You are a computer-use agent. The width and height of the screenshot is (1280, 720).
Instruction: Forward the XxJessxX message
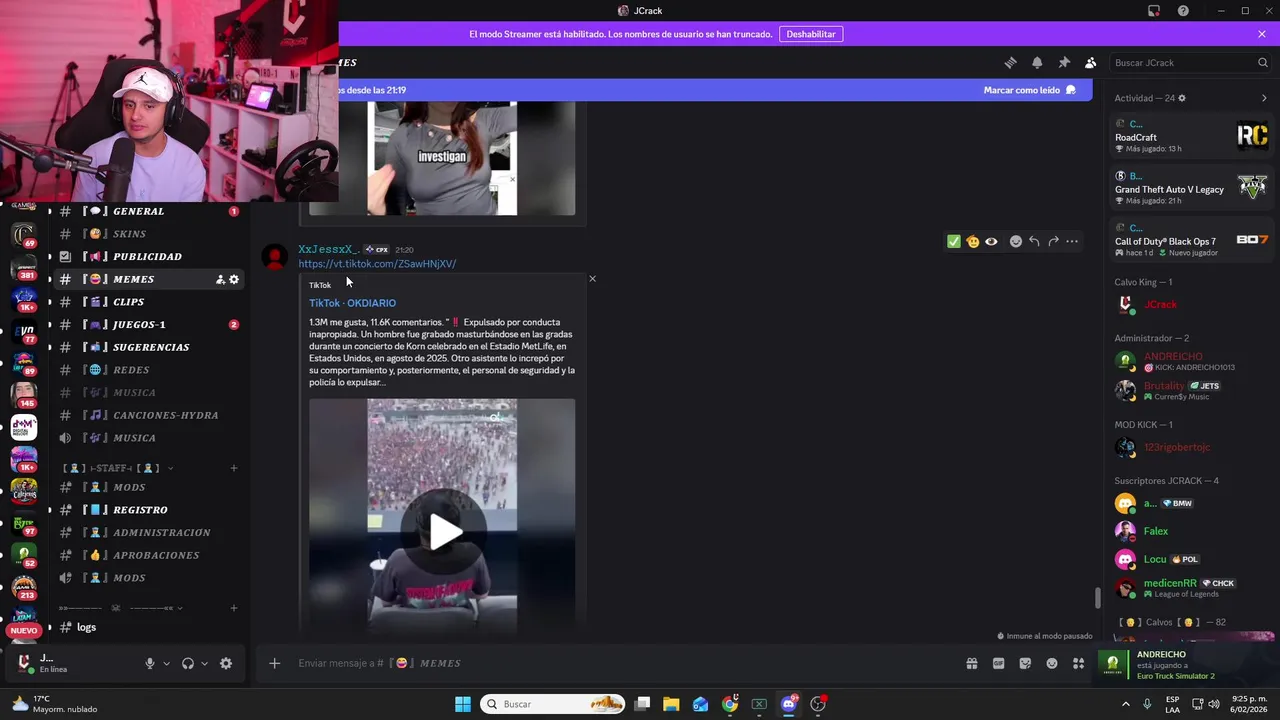coord(1053,241)
